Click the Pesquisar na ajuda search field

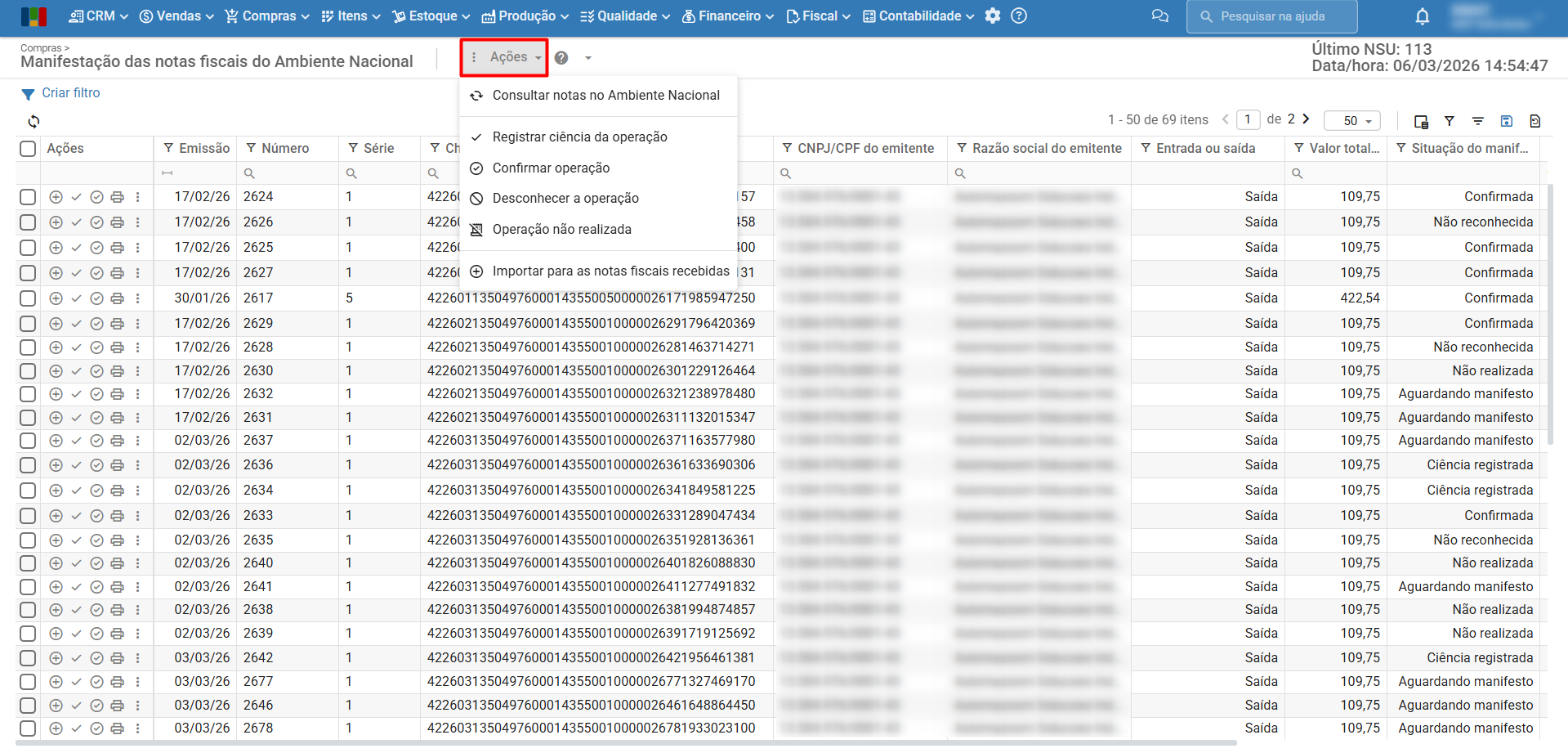tap(1271, 16)
